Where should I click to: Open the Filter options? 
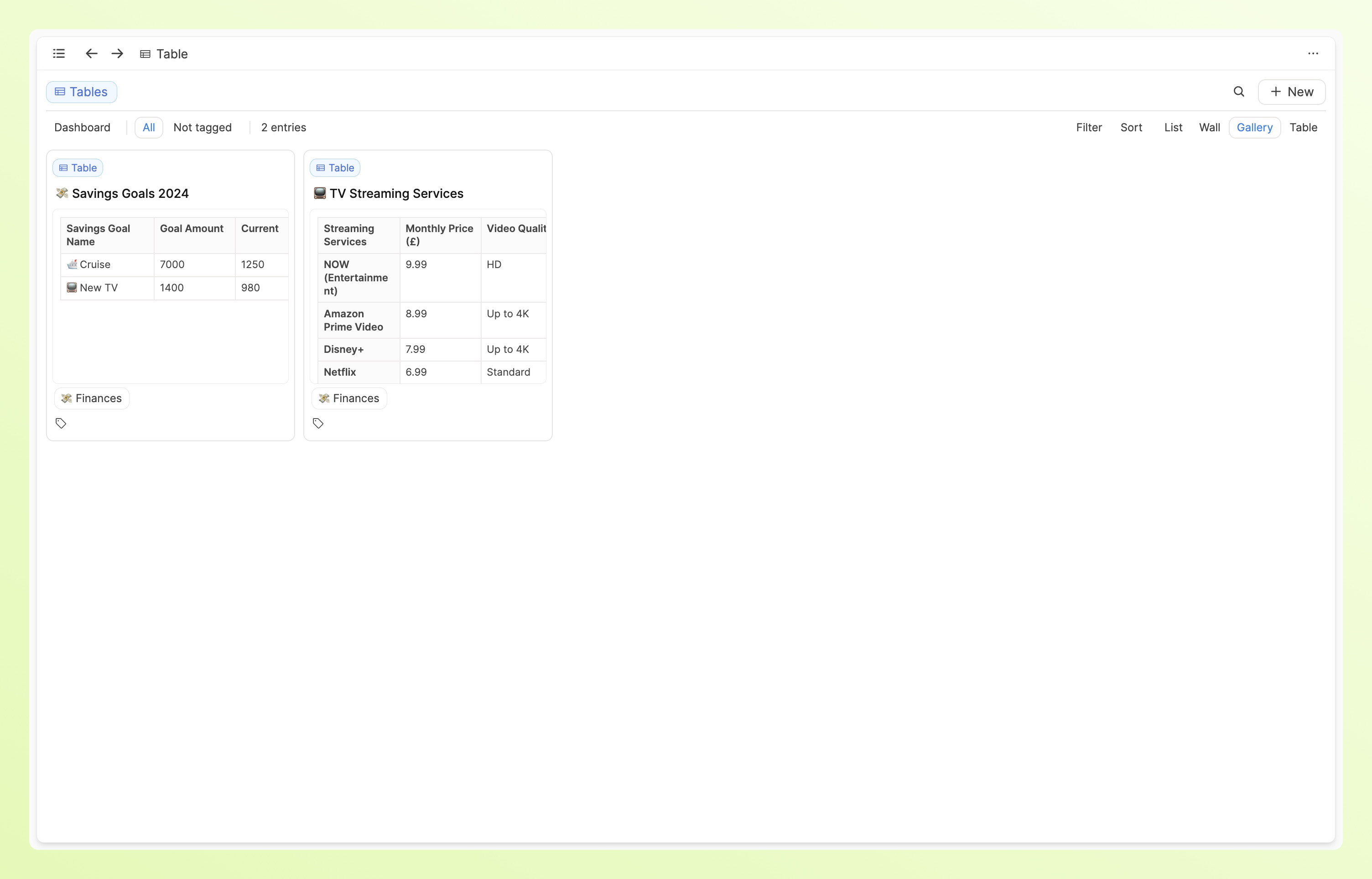click(1088, 127)
